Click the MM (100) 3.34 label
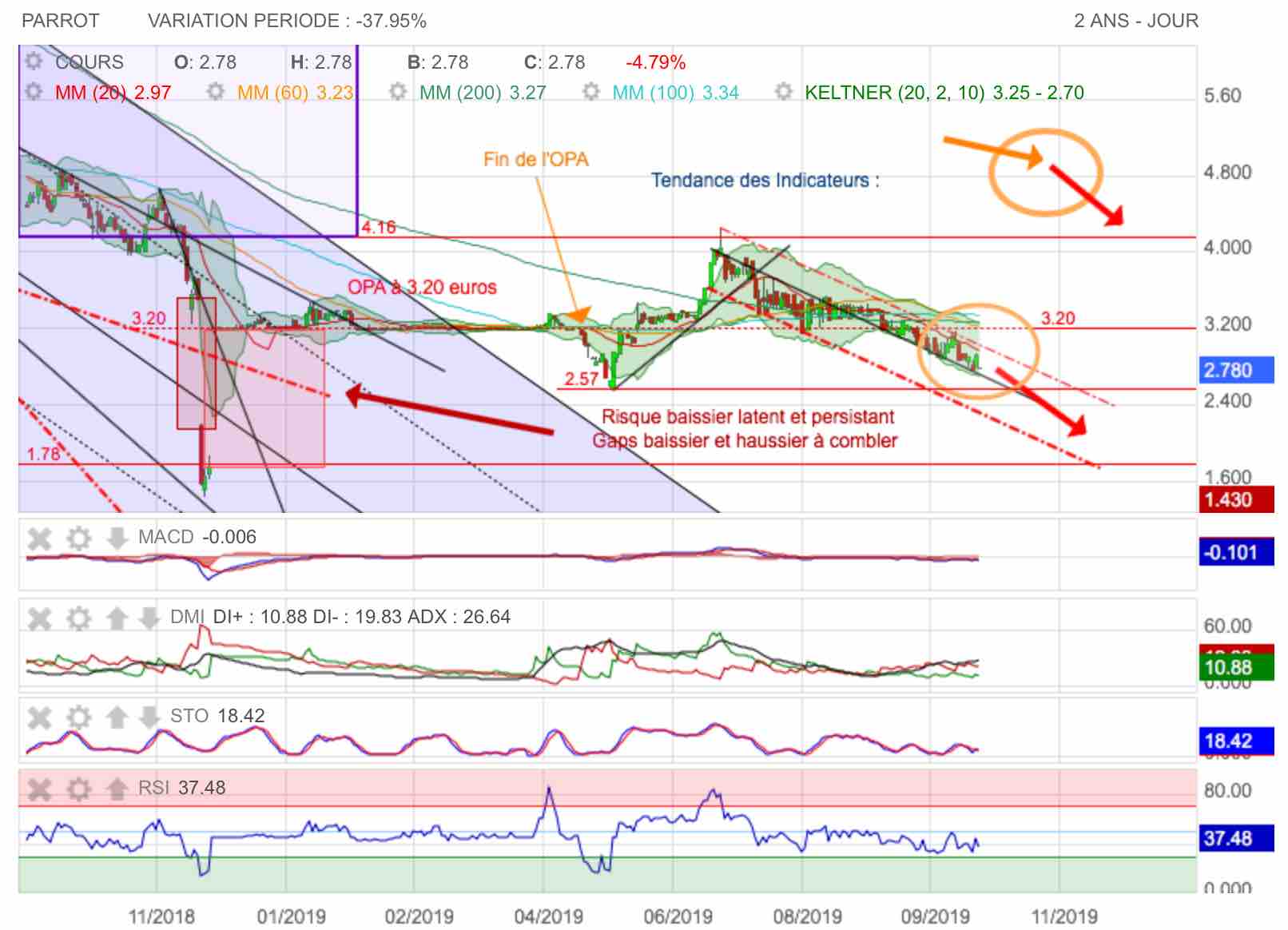This screenshot has height=930, width=1288. tap(675, 93)
